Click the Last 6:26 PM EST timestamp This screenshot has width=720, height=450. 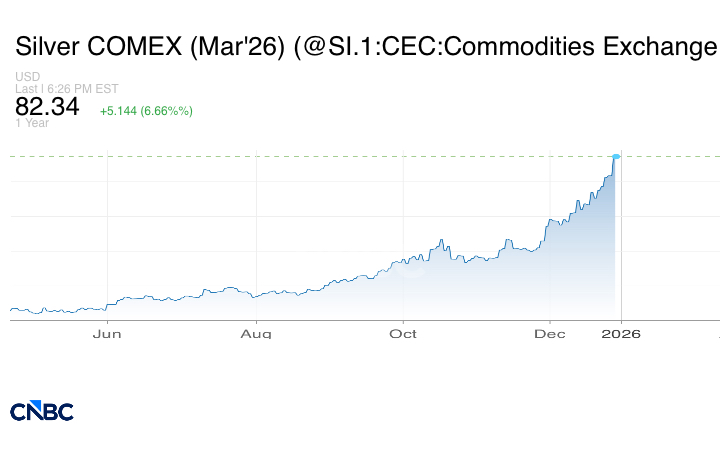pos(67,89)
